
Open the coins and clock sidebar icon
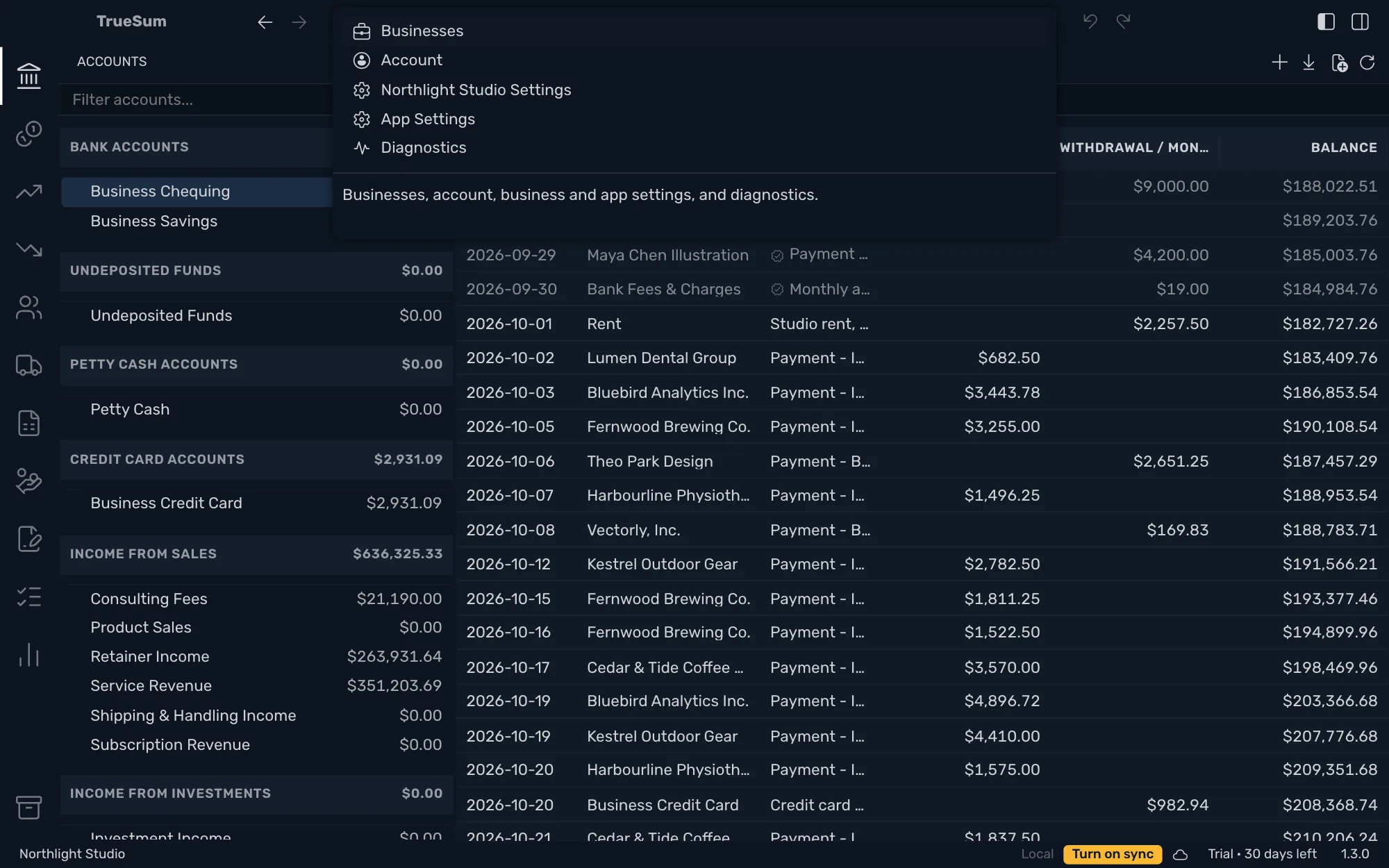click(28, 133)
